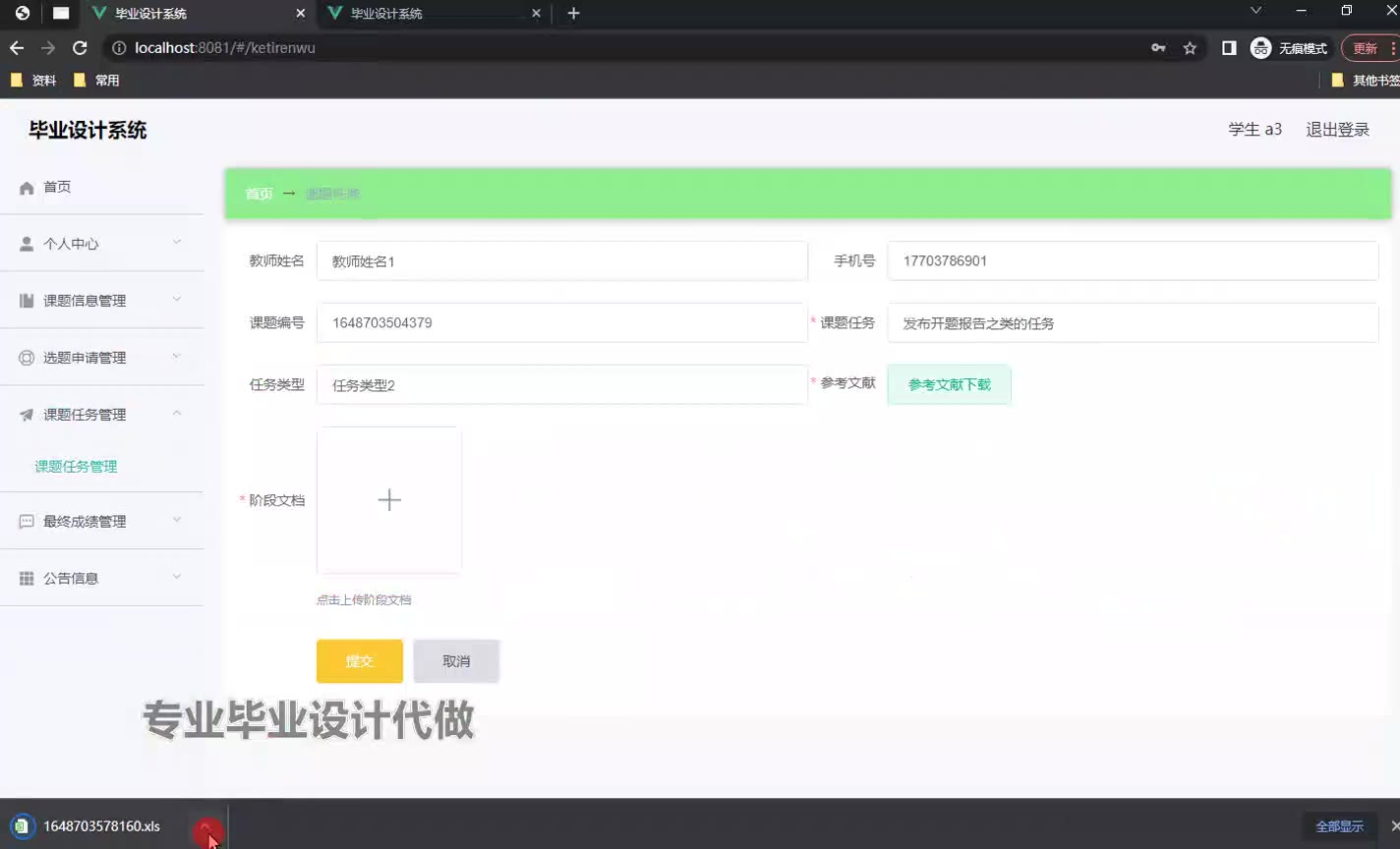The width and height of the screenshot is (1400, 849).
Task: Click the plus icon to upload 阶段文档
Action: click(x=389, y=500)
